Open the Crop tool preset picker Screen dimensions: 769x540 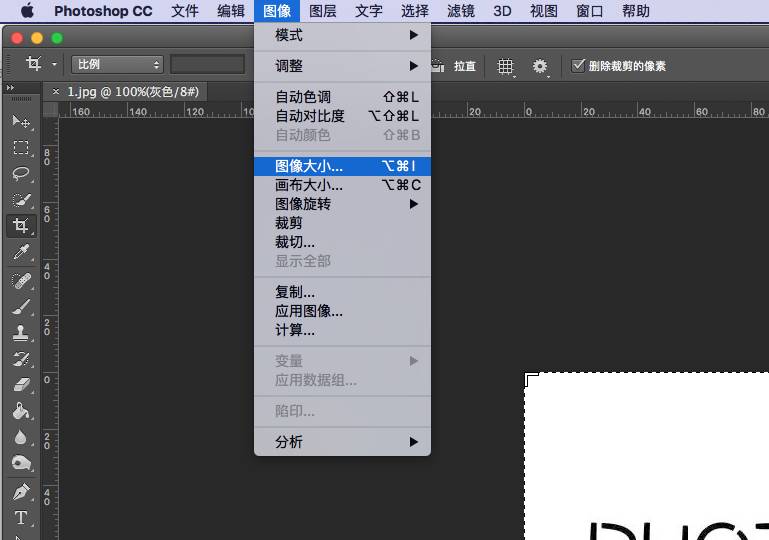click(40, 64)
